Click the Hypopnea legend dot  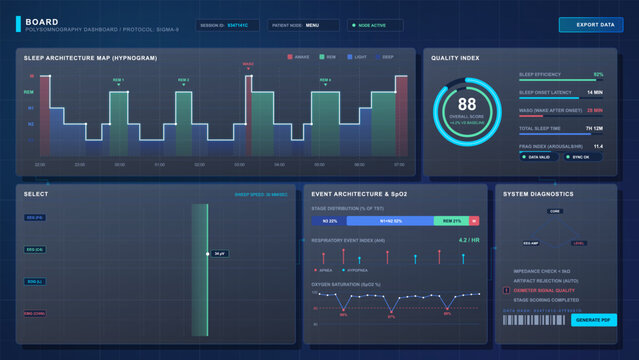(x=344, y=270)
